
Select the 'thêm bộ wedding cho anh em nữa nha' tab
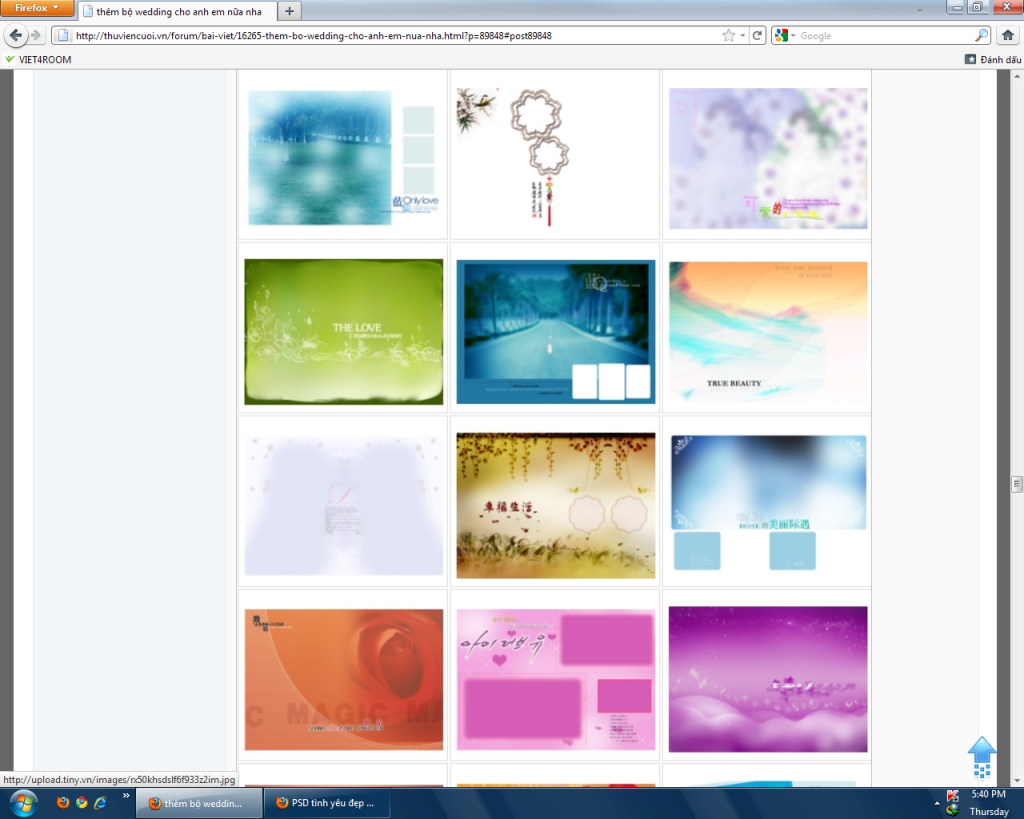click(x=177, y=11)
